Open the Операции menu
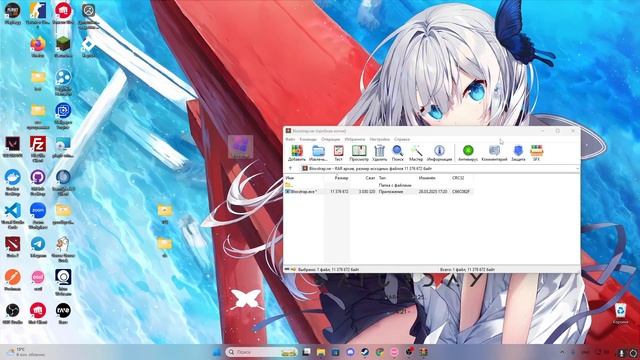The image size is (640, 360). pos(330,139)
